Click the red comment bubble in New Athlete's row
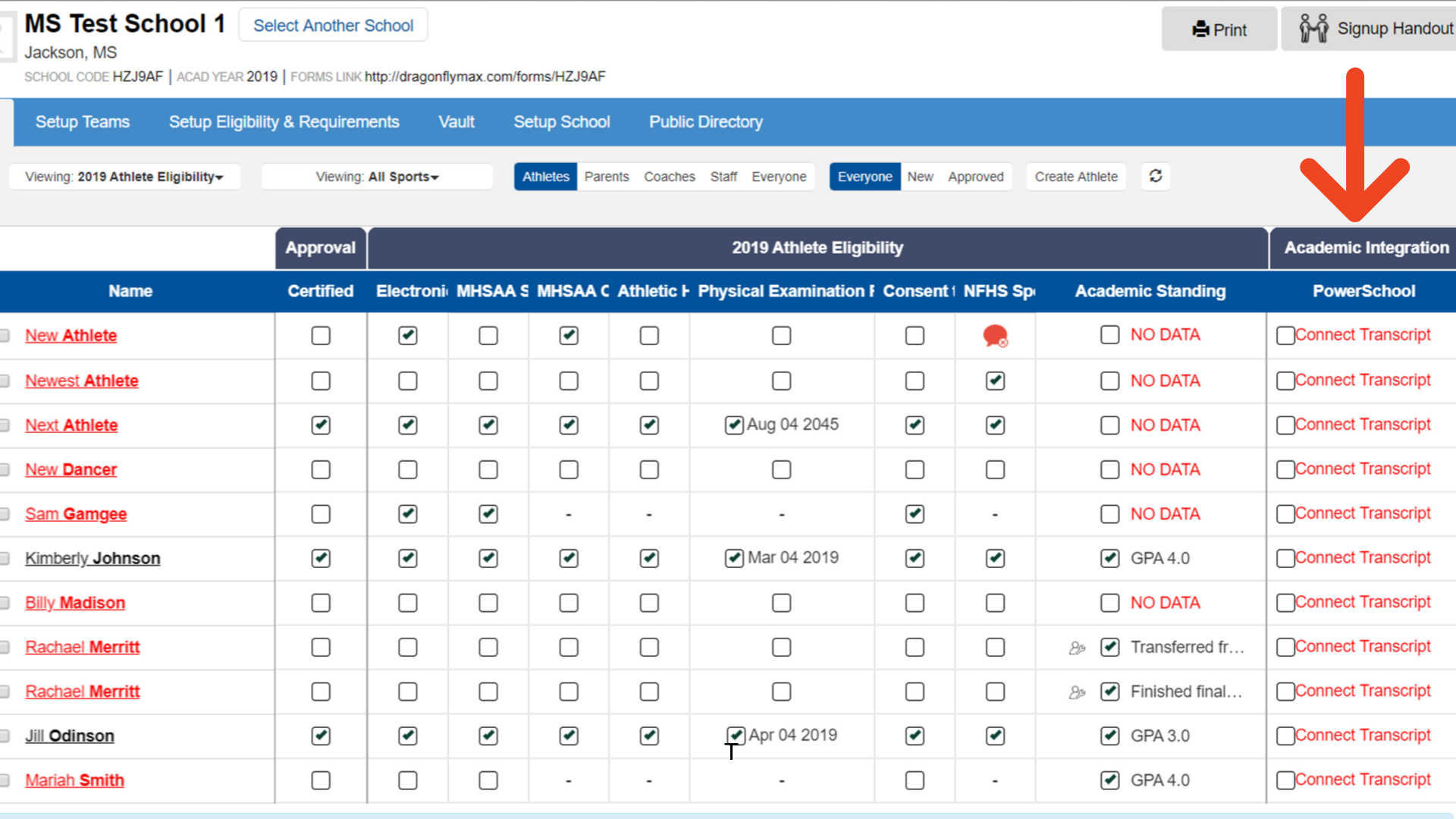Viewport: 1456px width, 819px height. click(995, 335)
